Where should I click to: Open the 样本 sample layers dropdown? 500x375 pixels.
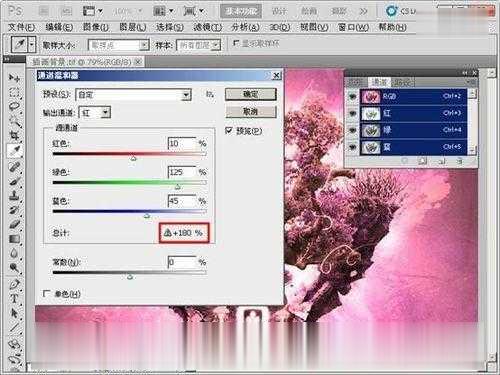click(216, 45)
